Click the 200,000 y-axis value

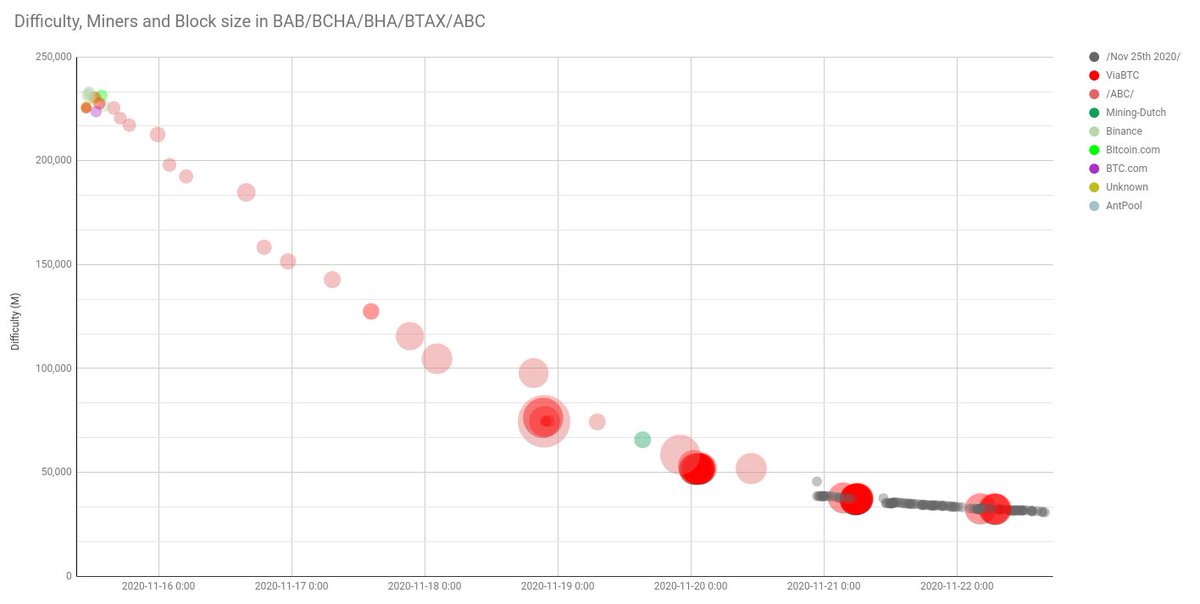coord(52,160)
